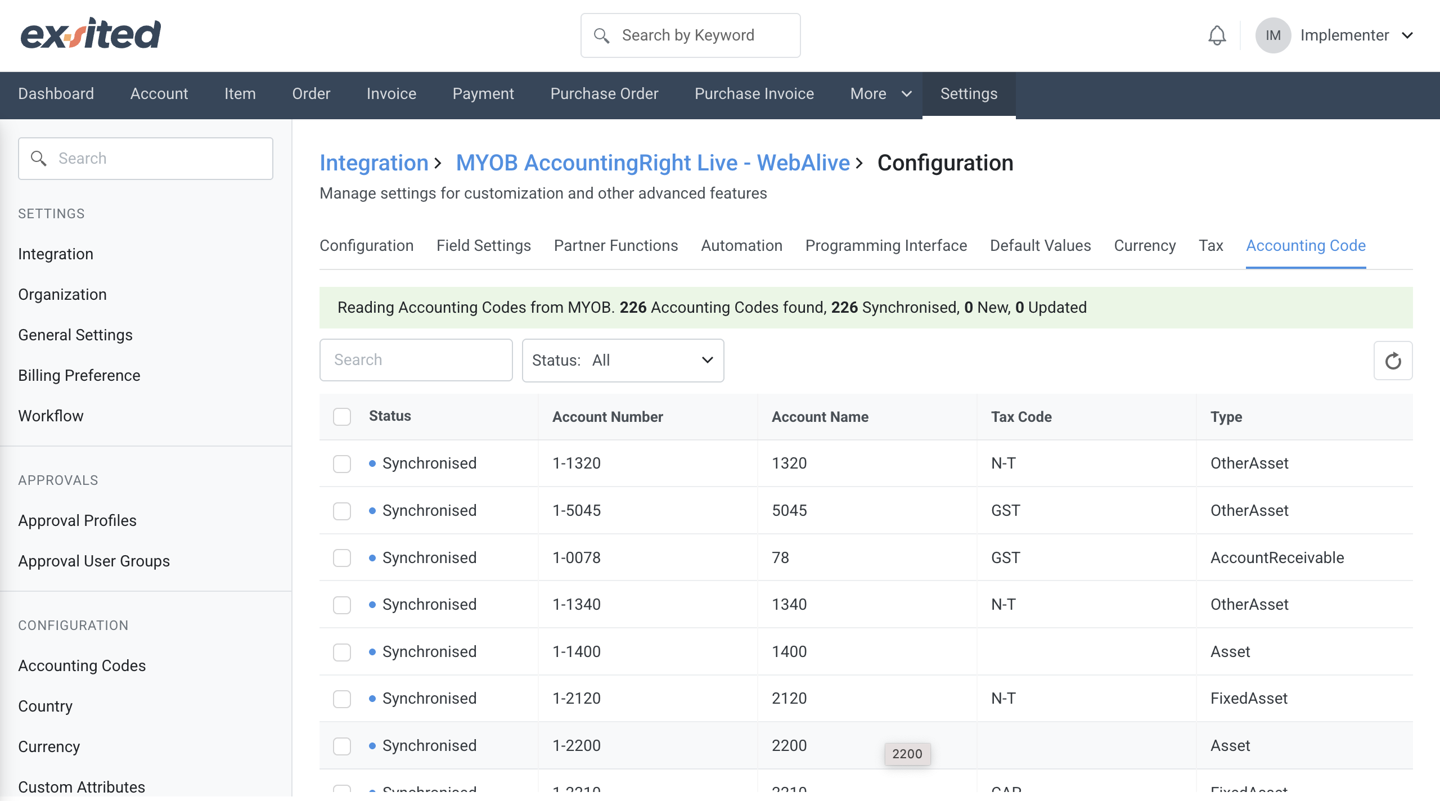Select the Settings nav item
Screen dimensions: 1440x801
coord(969,94)
